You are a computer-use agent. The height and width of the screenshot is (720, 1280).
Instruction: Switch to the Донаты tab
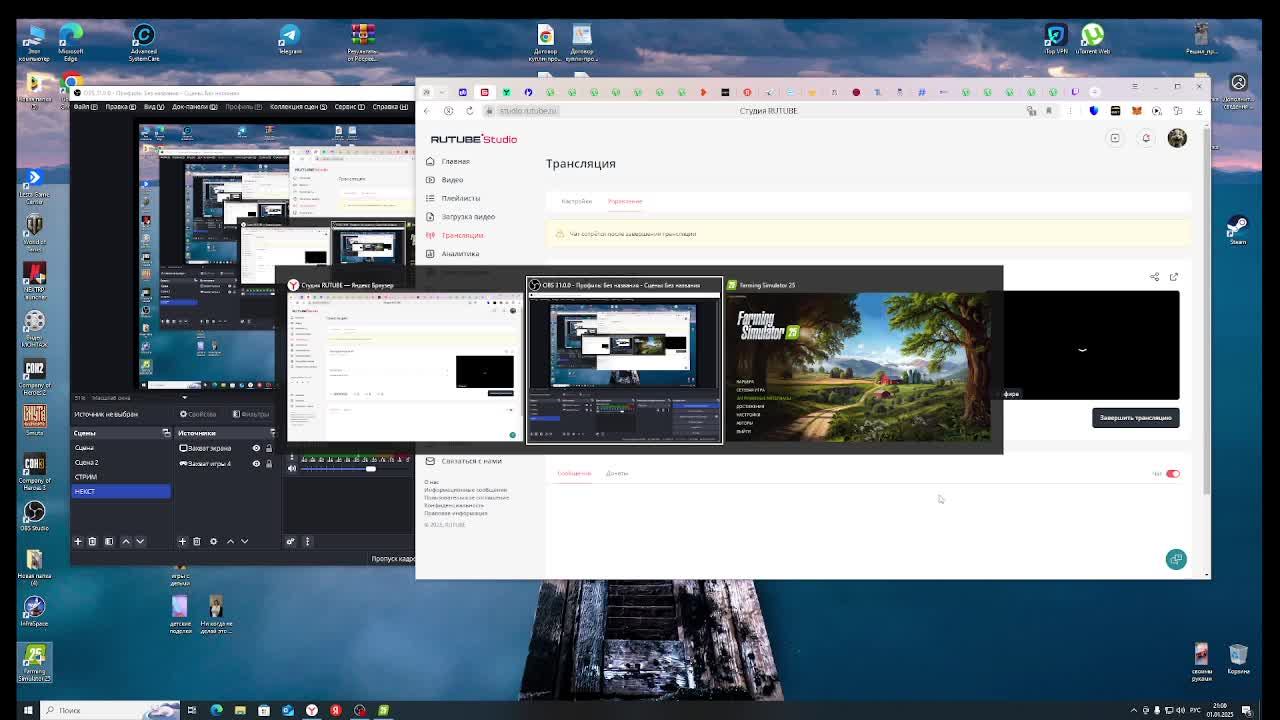pos(617,474)
